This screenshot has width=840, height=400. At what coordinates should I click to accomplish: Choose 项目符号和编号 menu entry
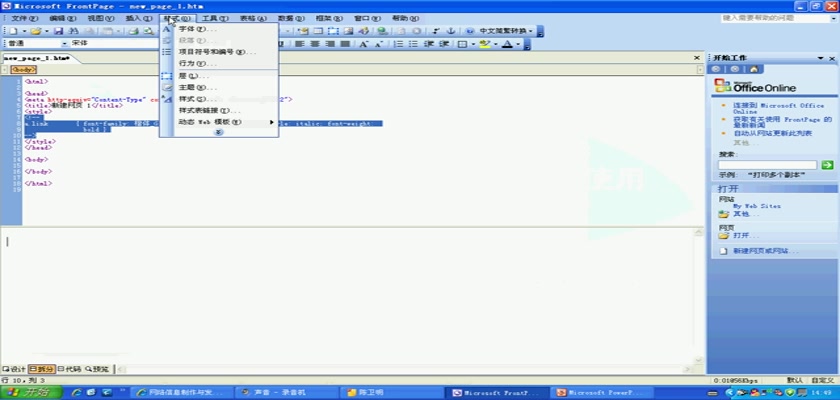(x=217, y=52)
